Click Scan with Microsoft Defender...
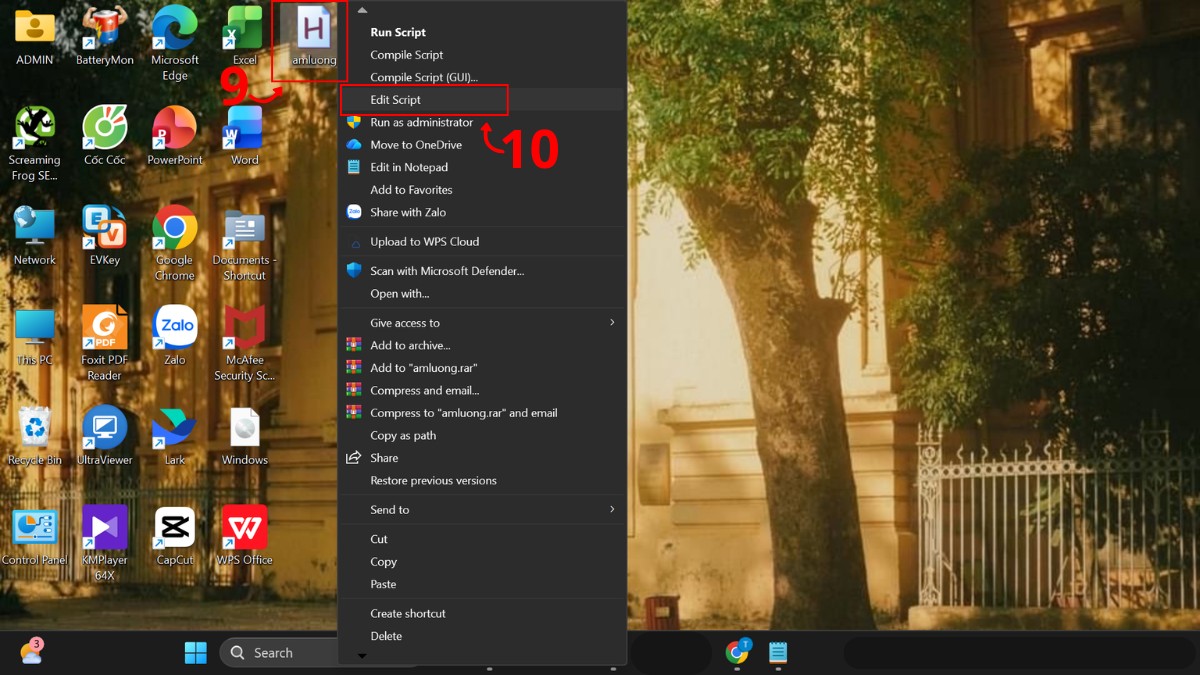The width and height of the screenshot is (1200, 675). coord(482,271)
